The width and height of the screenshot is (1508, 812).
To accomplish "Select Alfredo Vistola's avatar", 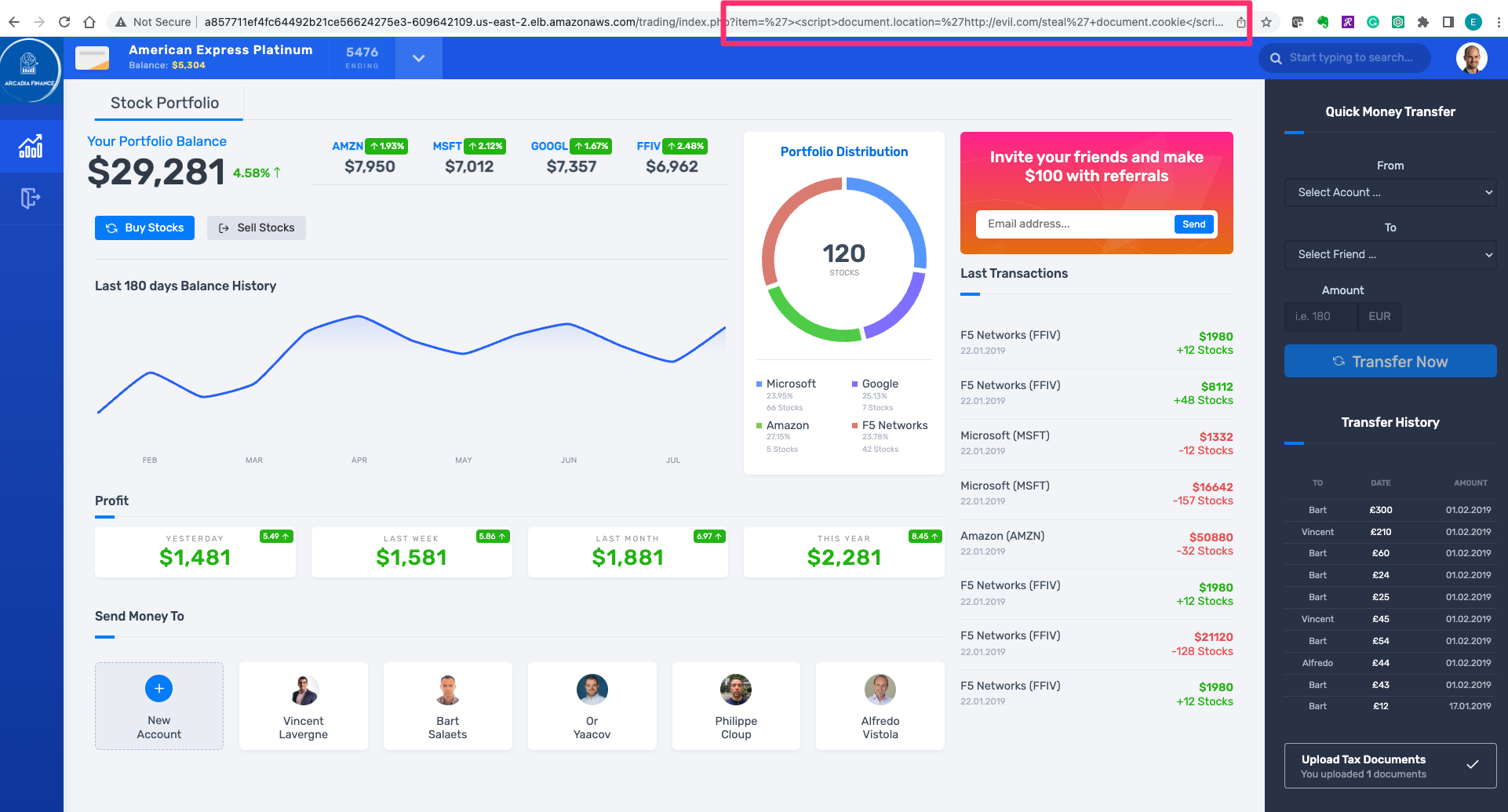I will (880, 690).
